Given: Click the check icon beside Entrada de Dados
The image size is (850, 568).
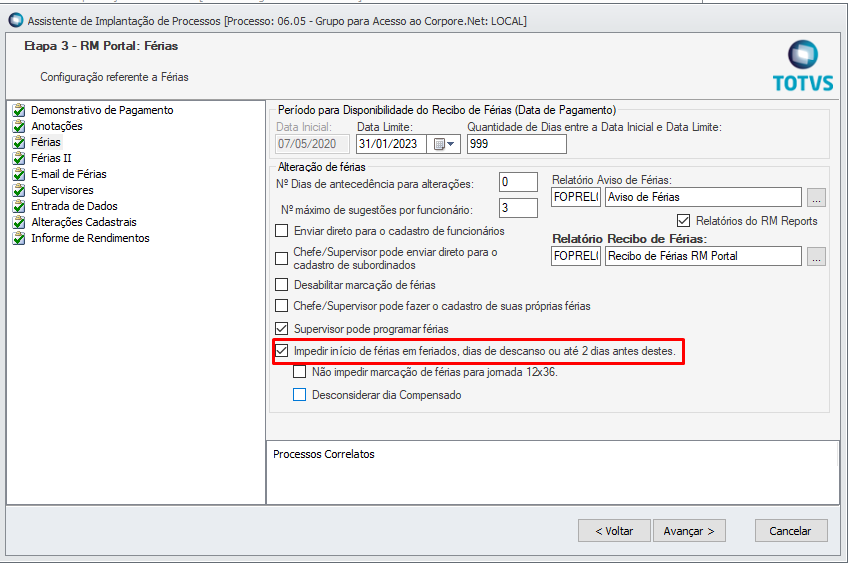Looking at the screenshot, I should [x=19, y=206].
